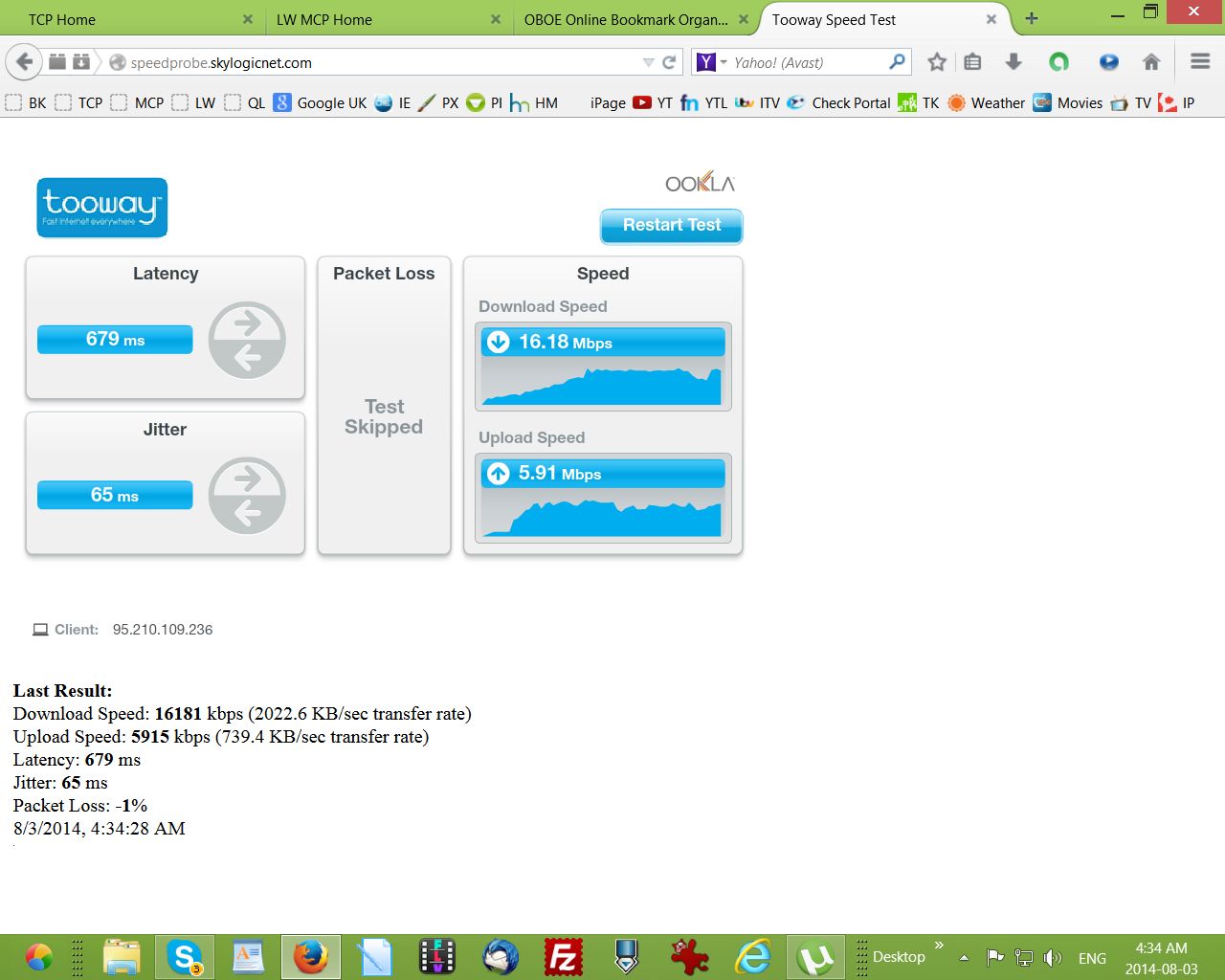Open the BK bookmark
This screenshot has width=1225, height=980.
pyautogui.click(x=26, y=102)
